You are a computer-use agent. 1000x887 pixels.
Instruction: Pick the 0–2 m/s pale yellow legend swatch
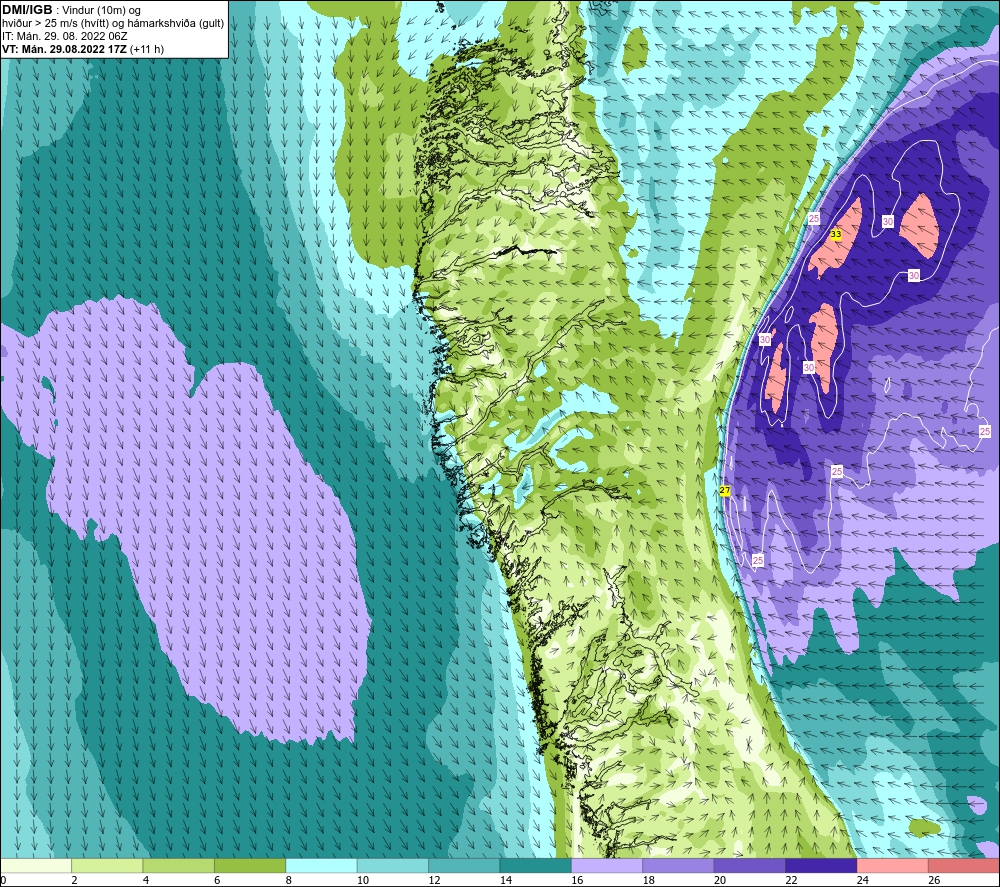pyautogui.click(x=36, y=865)
